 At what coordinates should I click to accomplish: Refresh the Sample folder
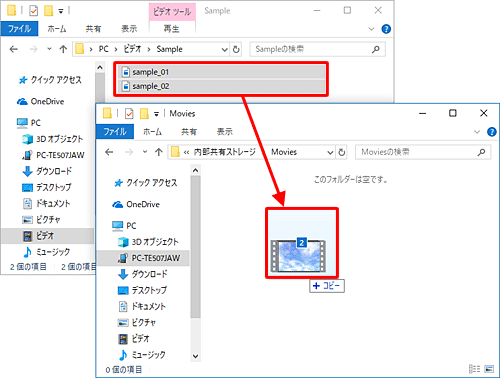(x=236, y=50)
